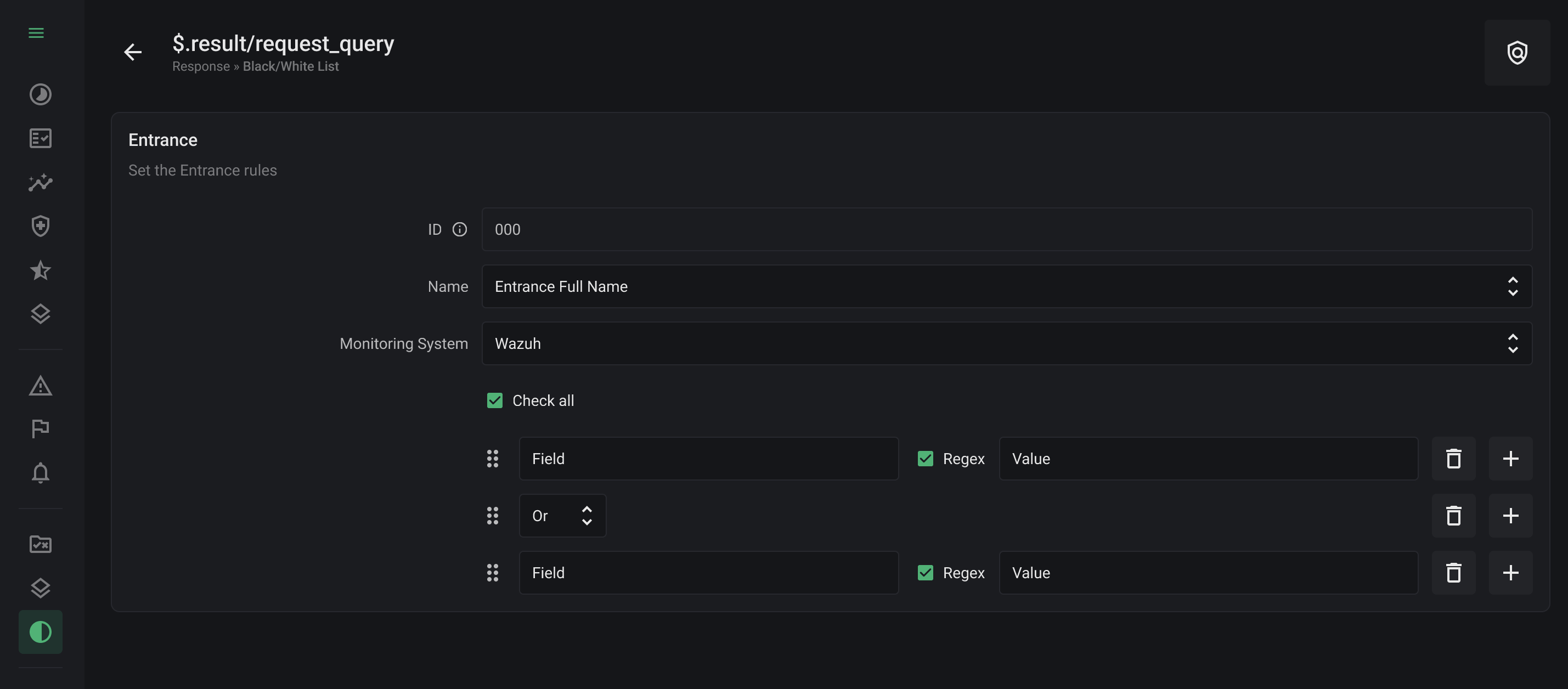The width and height of the screenshot is (1568, 689).
Task: Click the shield icon in top right
Action: click(x=1516, y=53)
